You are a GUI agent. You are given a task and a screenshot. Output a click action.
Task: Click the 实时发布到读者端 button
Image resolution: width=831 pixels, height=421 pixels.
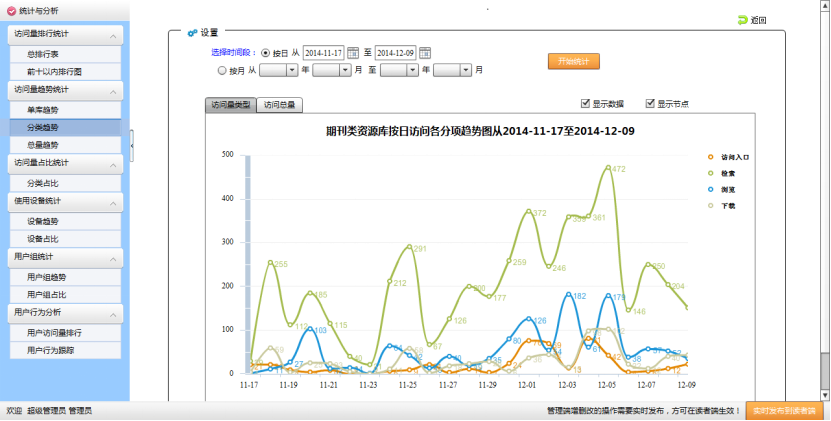click(x=783, y=411)
